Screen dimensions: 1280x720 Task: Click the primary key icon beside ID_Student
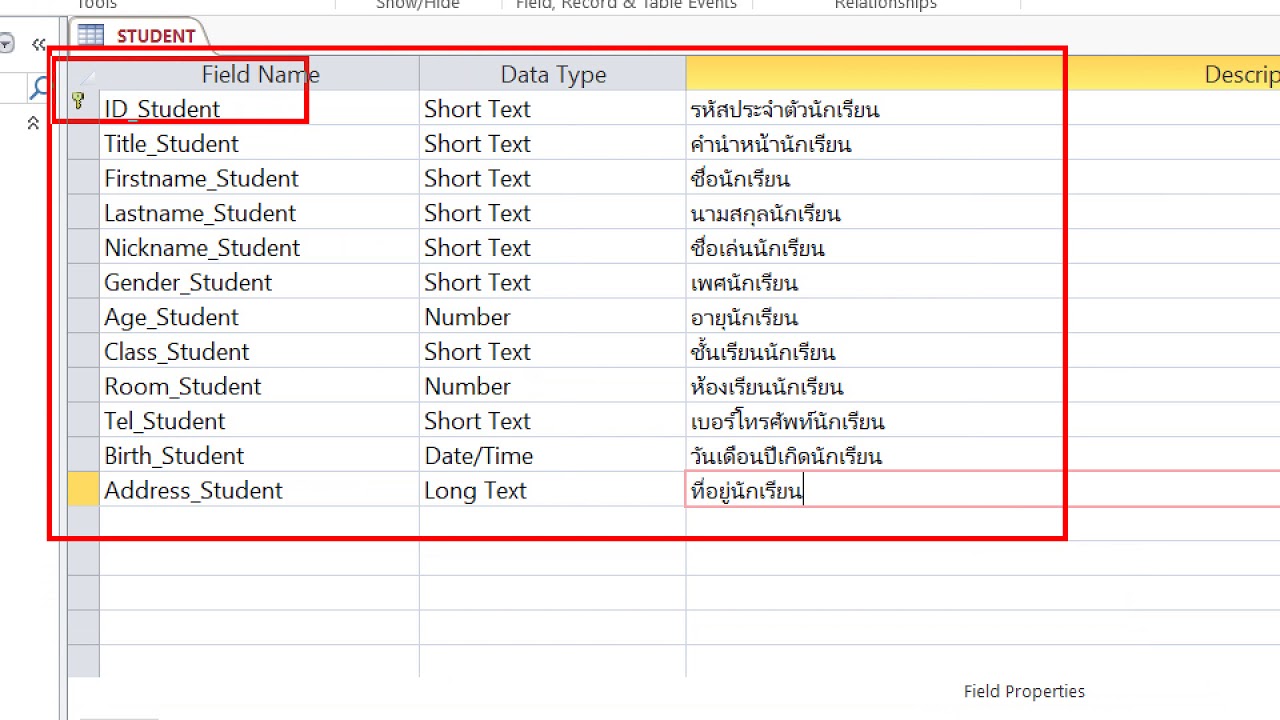79,101
